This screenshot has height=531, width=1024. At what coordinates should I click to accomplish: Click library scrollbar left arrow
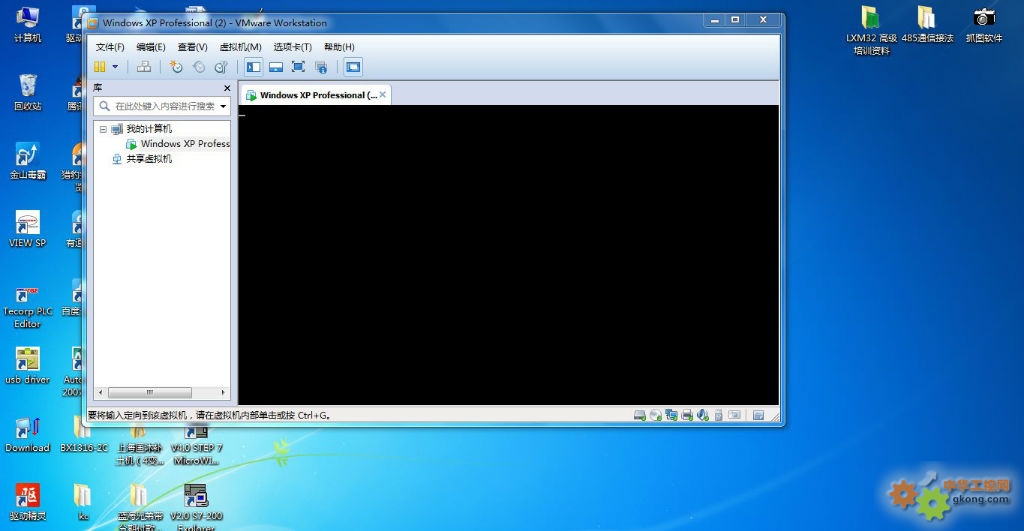click(x=101, y=393)
